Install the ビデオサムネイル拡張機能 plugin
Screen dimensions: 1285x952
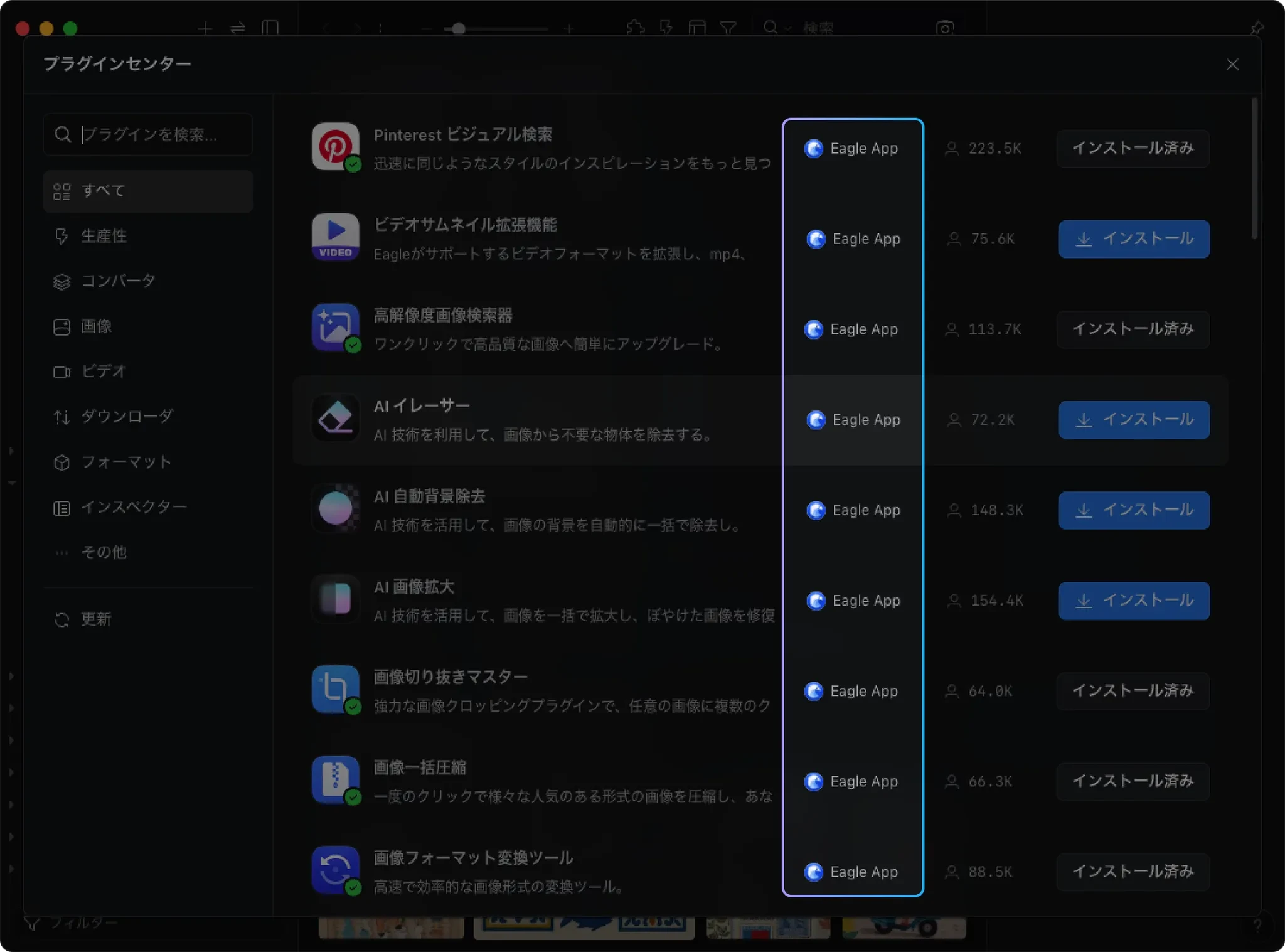pos(1134,239)
